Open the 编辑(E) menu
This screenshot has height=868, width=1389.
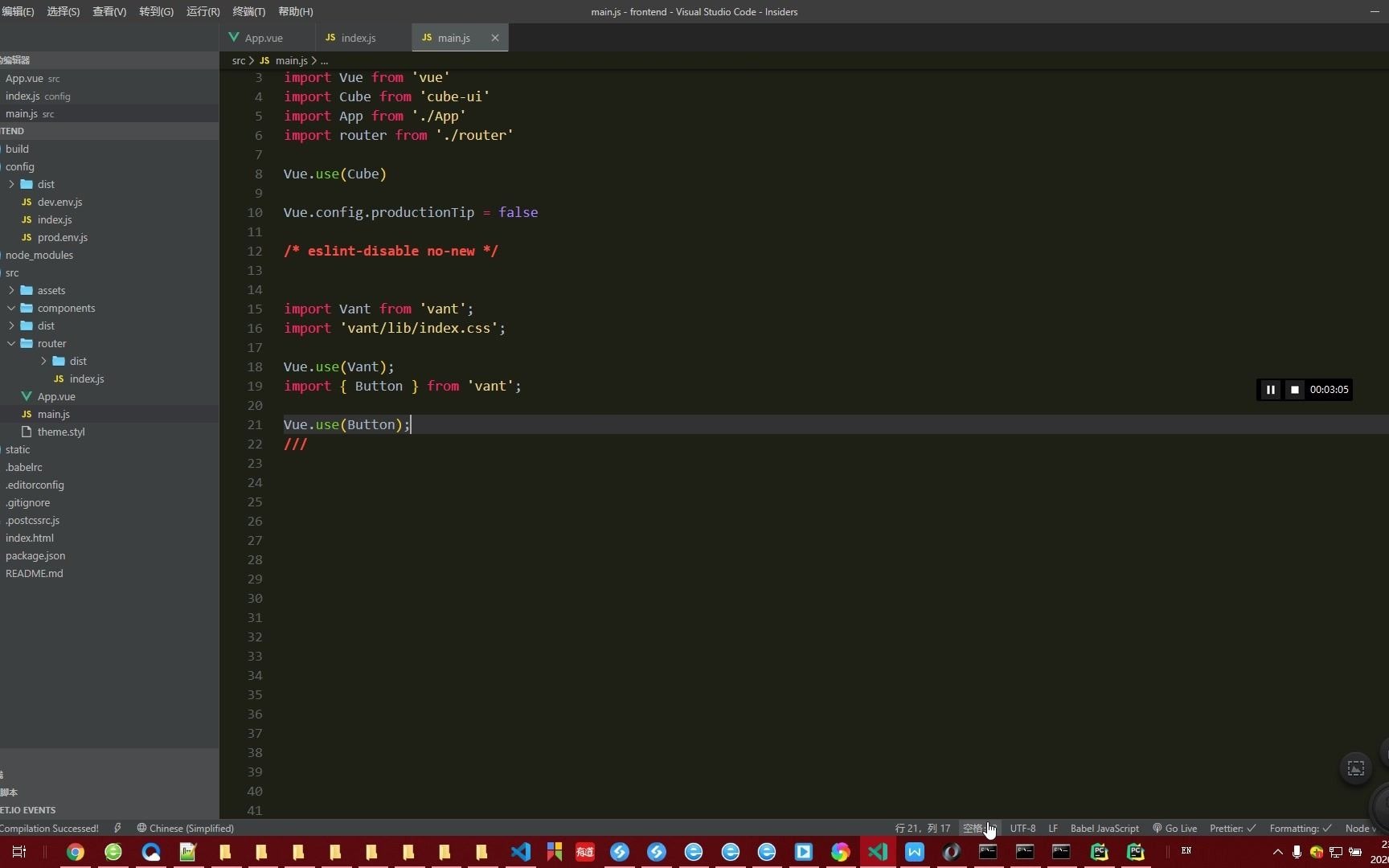point(17,11)
